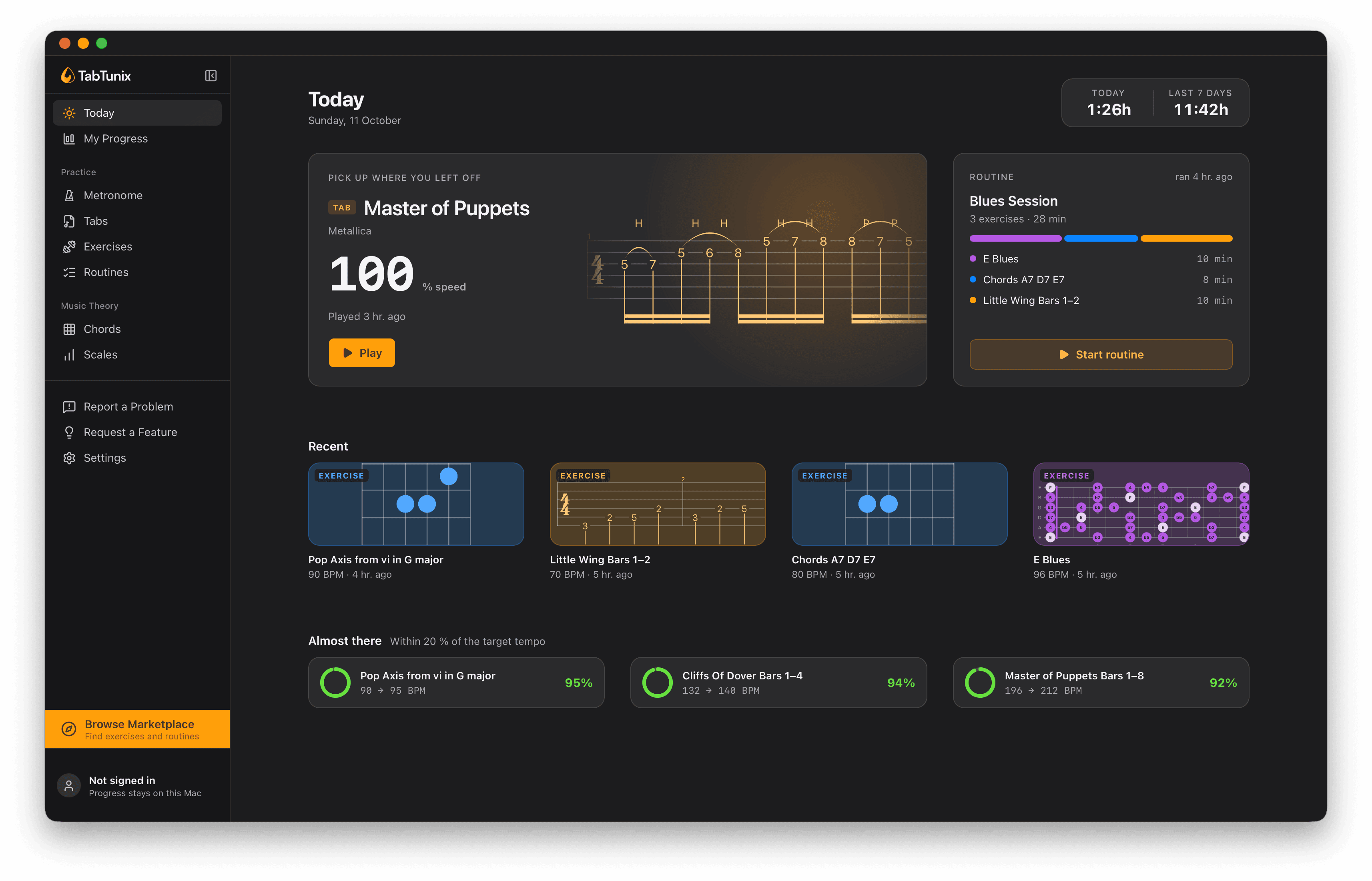Click the purple routine progress segment

(1015, 238)
